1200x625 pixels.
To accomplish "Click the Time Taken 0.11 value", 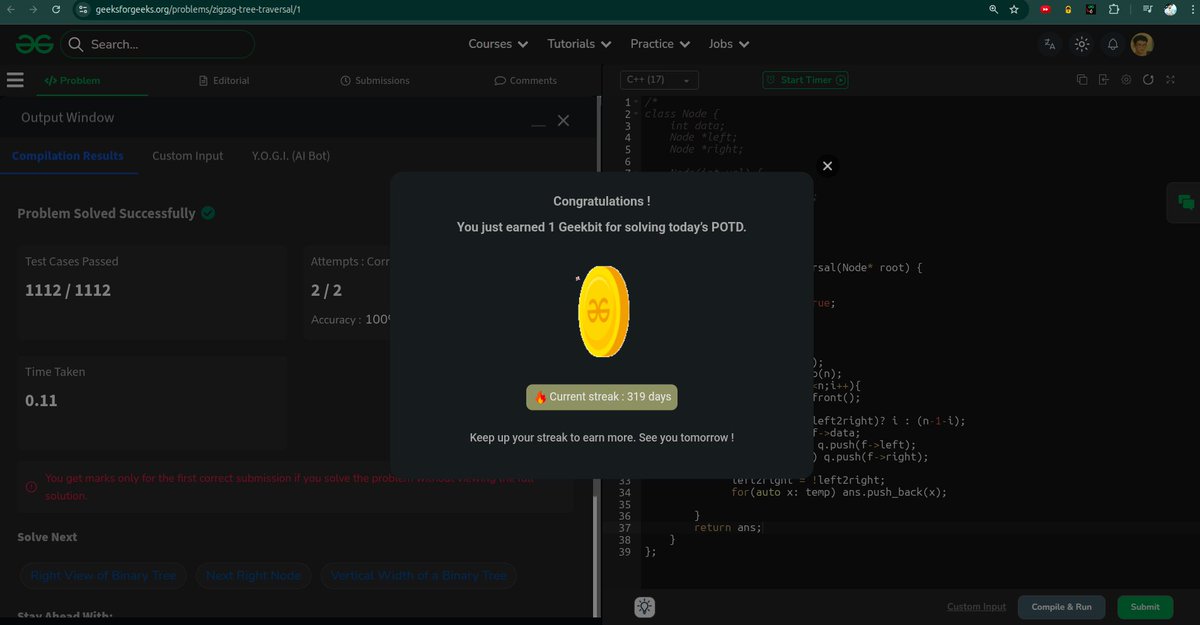I will pyautogui.click(x=41, y=401).
